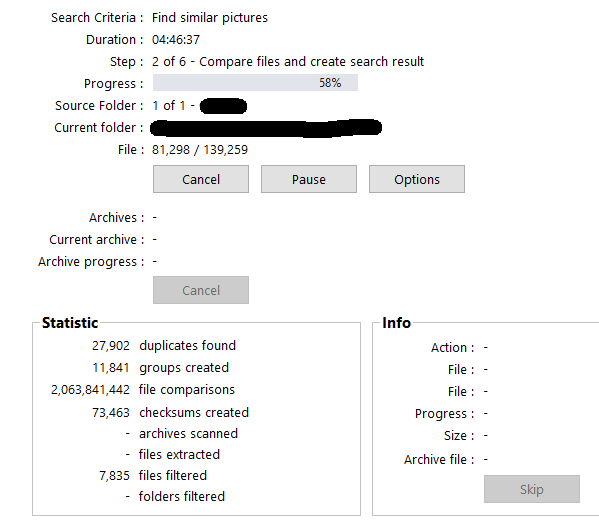Screen dimensions: 599x525
Task: Click the Cancel button beside Pause
Action: click(x=201, y=179)
